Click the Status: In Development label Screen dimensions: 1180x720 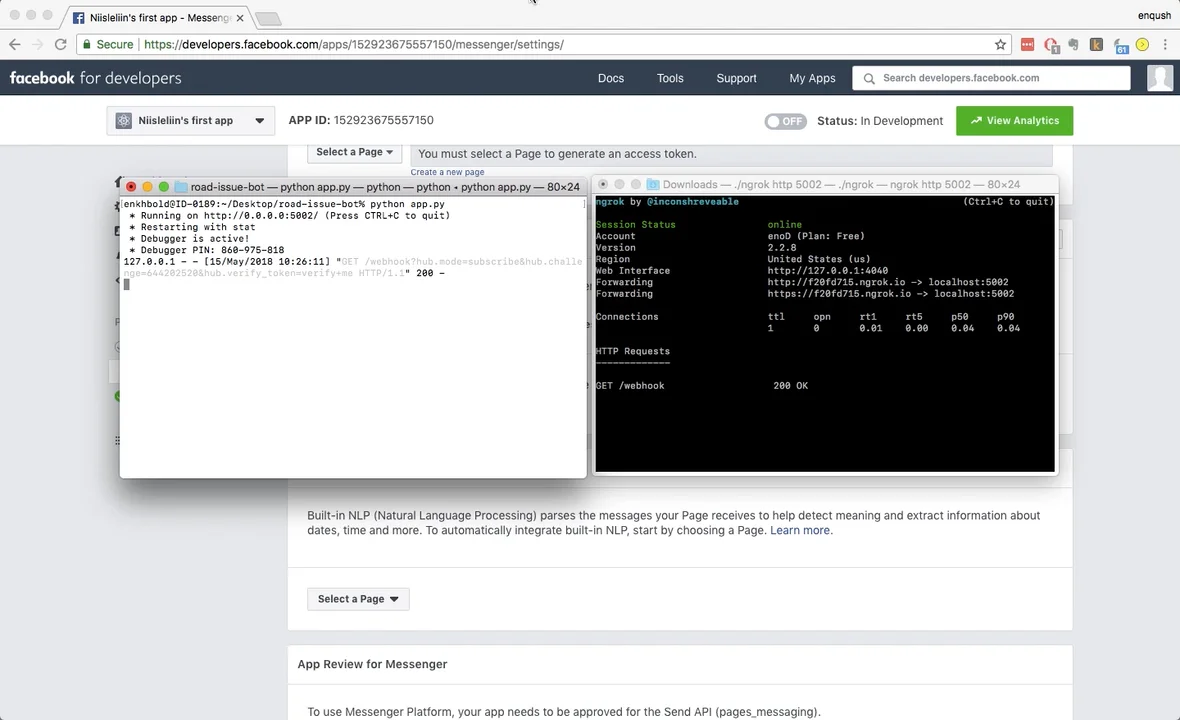880,121
